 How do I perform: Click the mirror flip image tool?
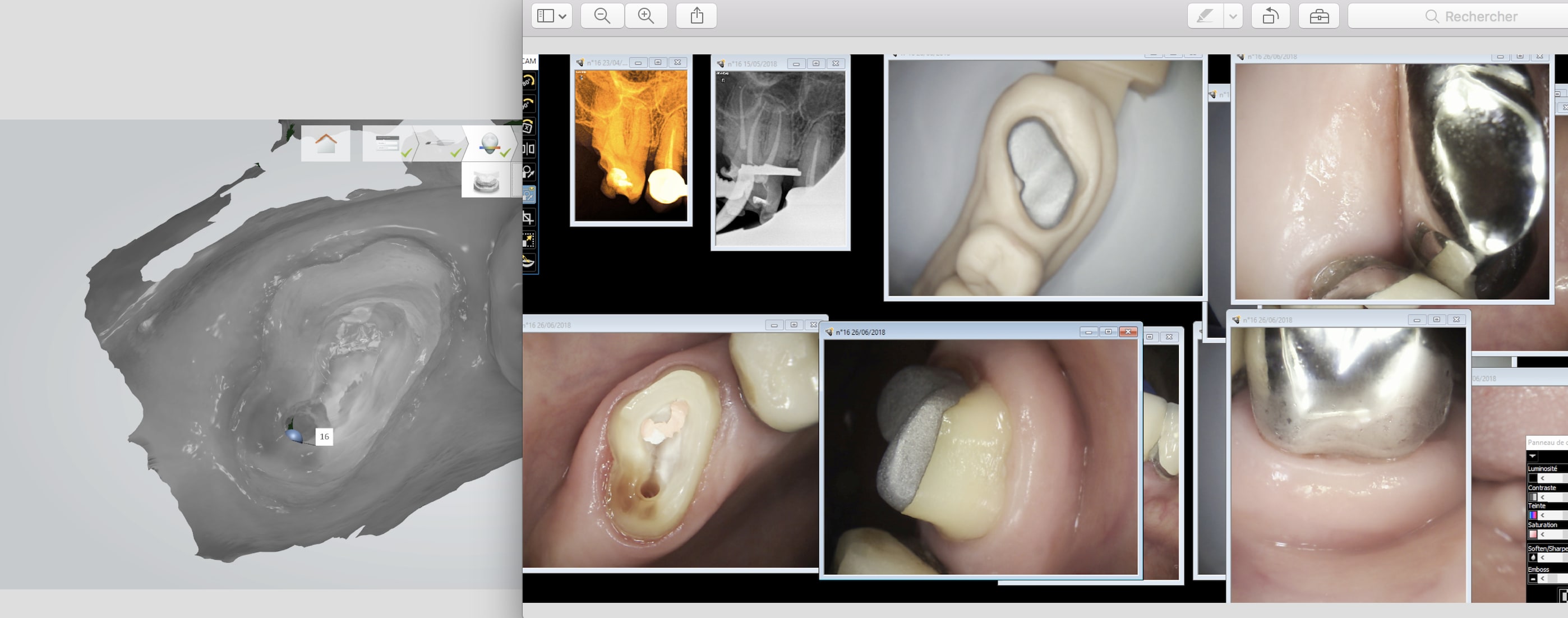528,149
